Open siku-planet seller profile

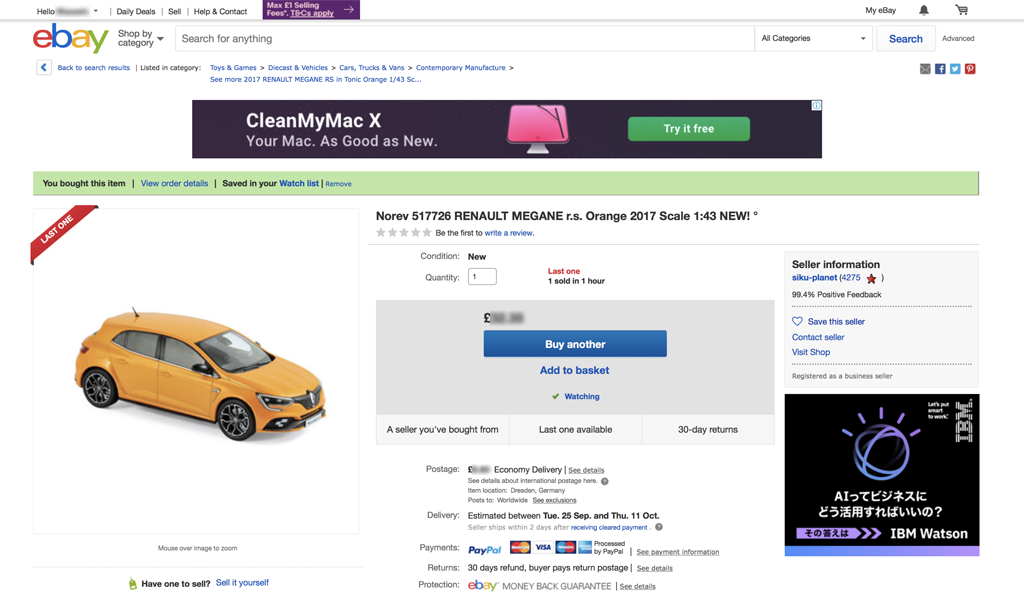(x=814, y=278)
